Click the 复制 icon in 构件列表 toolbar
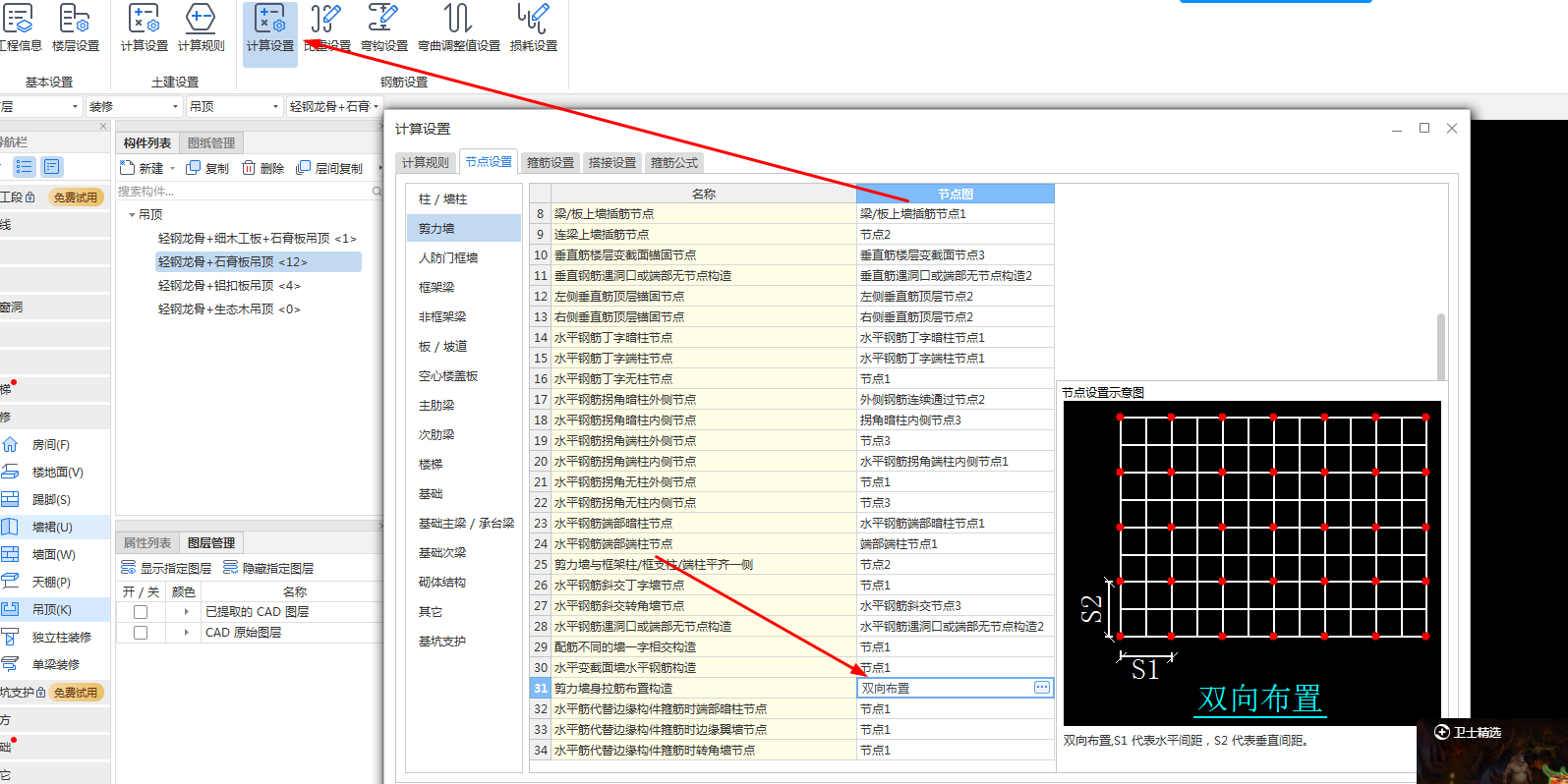This screenshot has width=1568, height=784. (x=194, y=168)
